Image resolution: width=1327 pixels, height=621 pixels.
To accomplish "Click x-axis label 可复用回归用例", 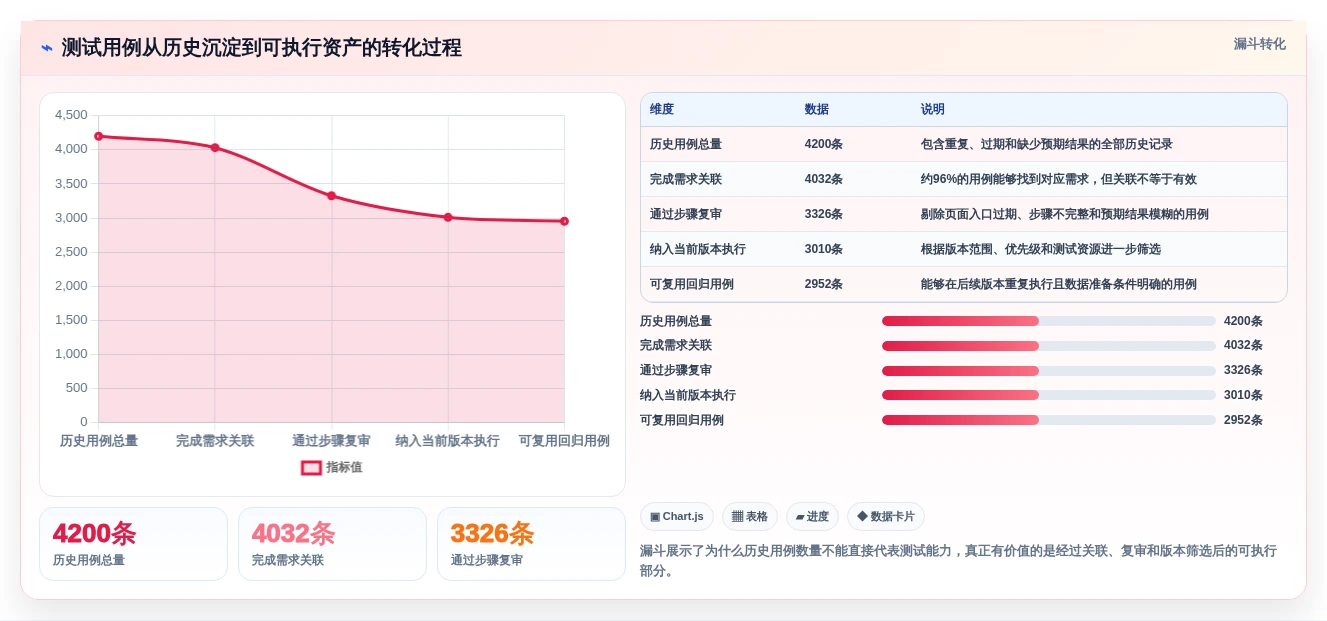I will click(564, 441).
